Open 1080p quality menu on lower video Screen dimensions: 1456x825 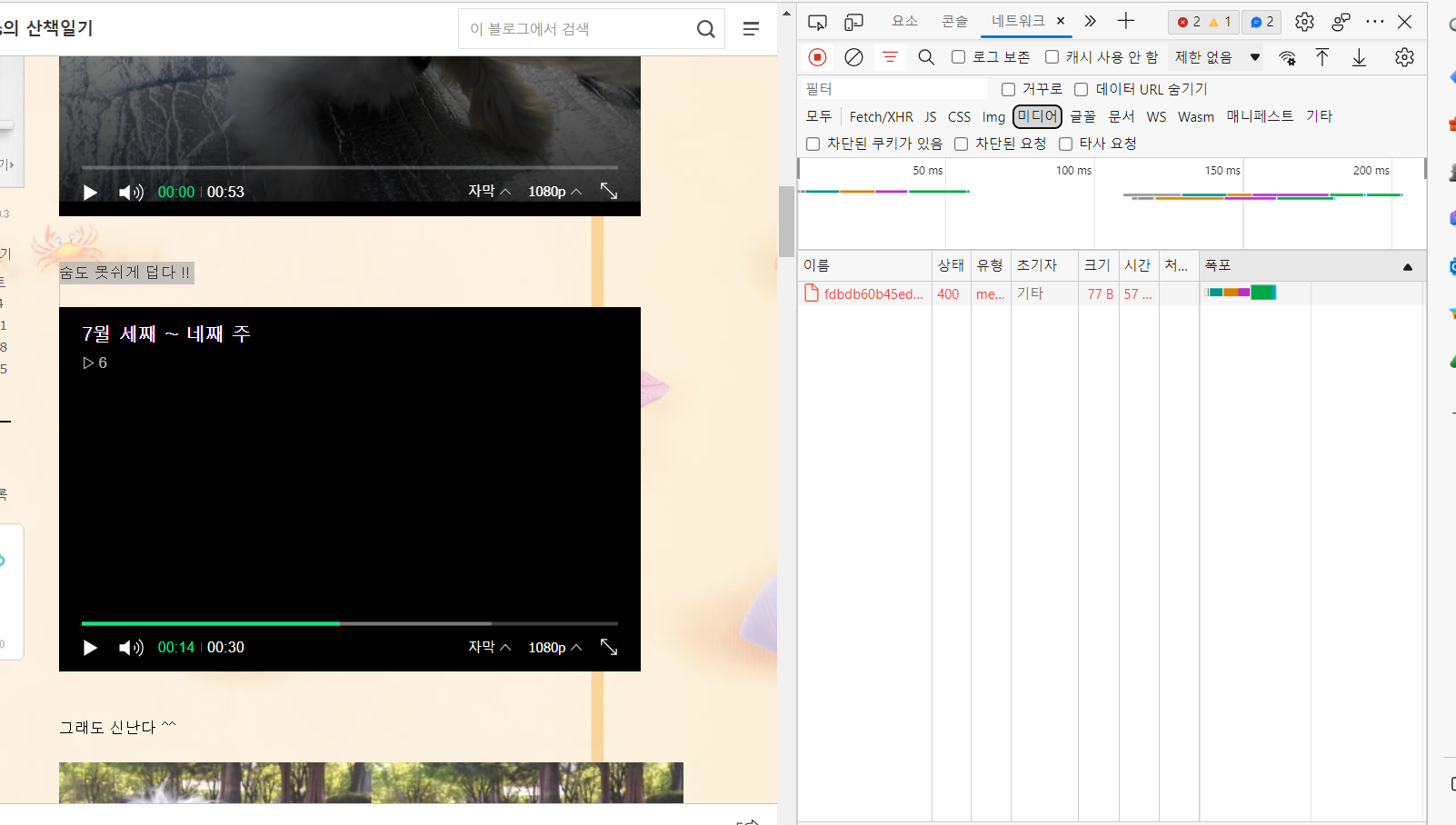pos(554,647)
